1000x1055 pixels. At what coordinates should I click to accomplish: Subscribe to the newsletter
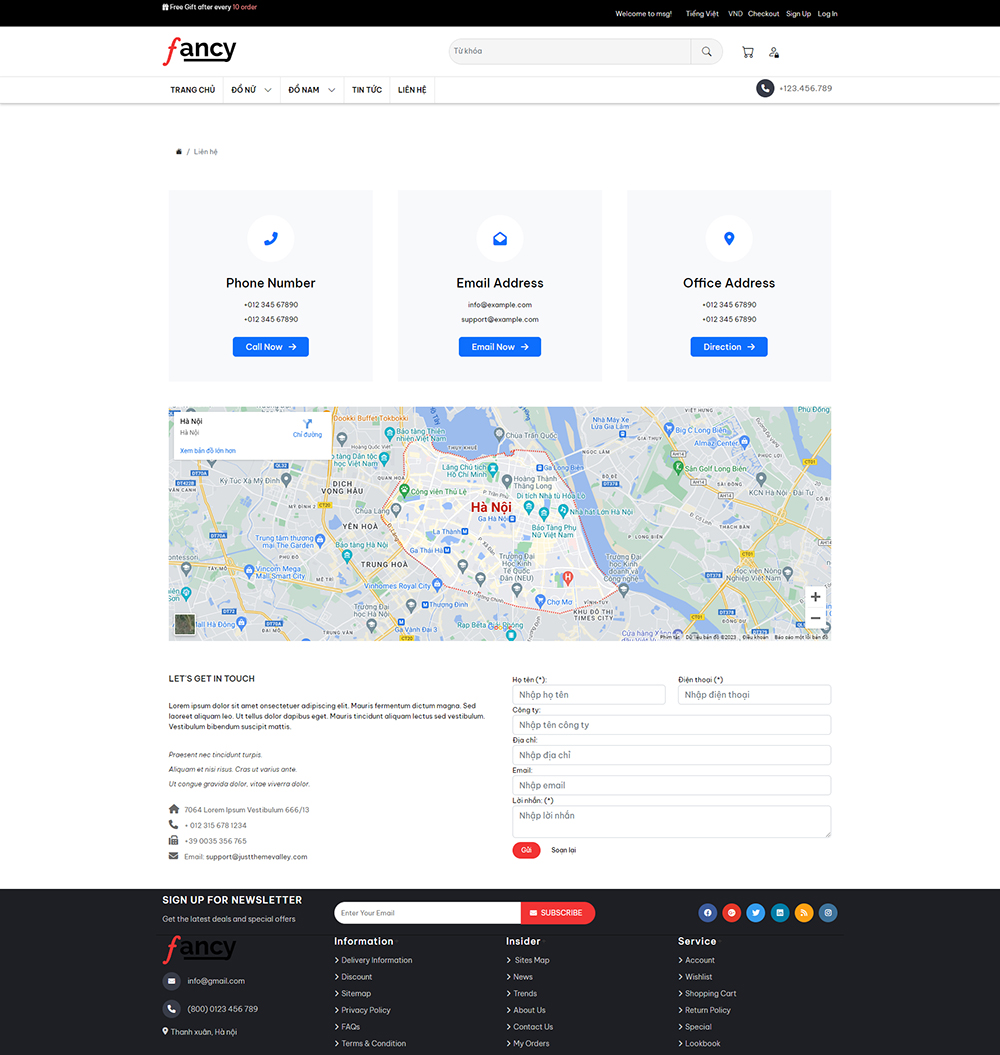pos(557,912)
